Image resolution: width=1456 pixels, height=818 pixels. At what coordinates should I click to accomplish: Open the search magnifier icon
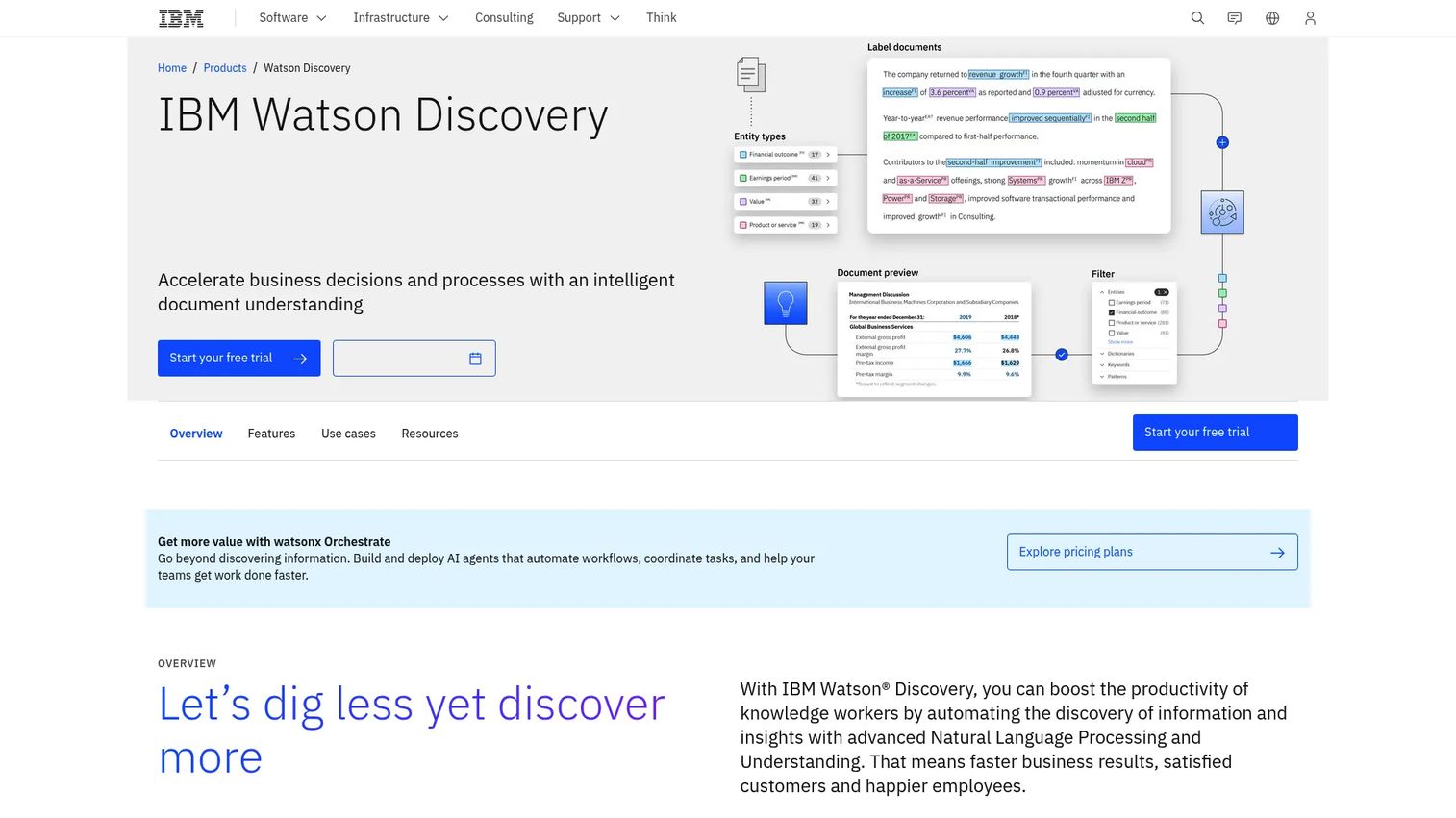click(1197, 18)
